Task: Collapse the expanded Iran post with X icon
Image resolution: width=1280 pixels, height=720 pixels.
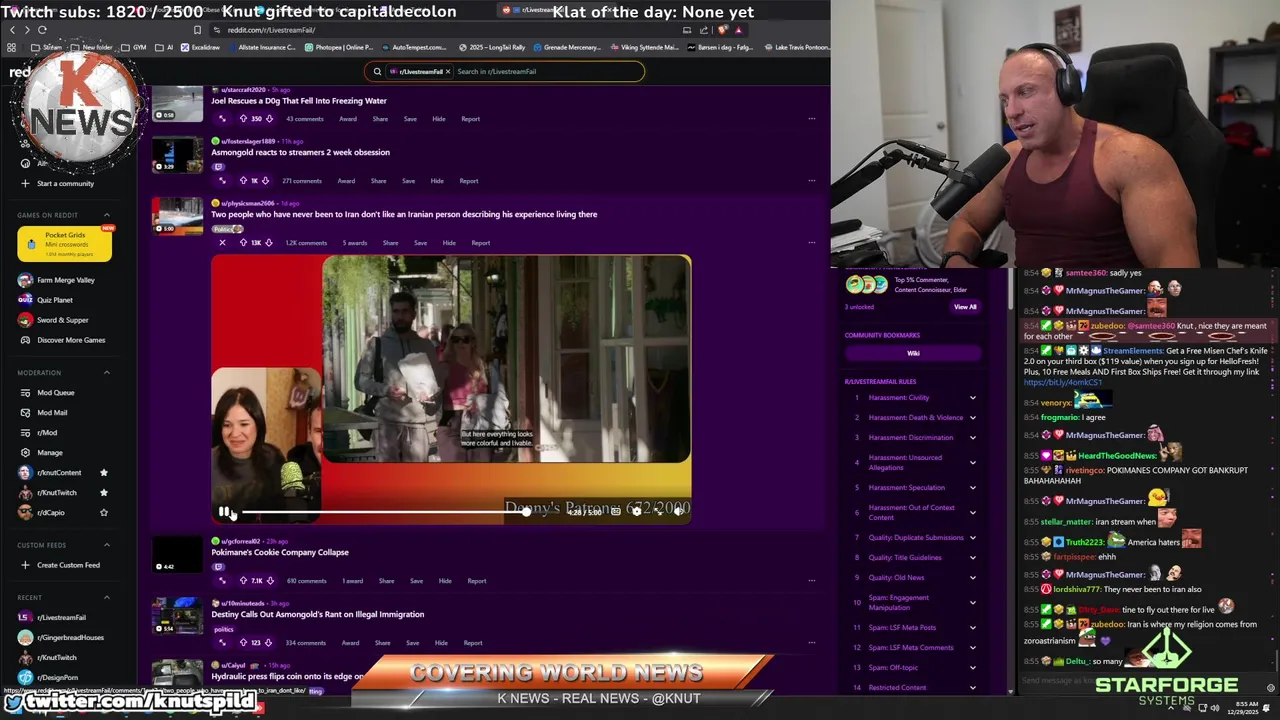Action: coord(222,243)
